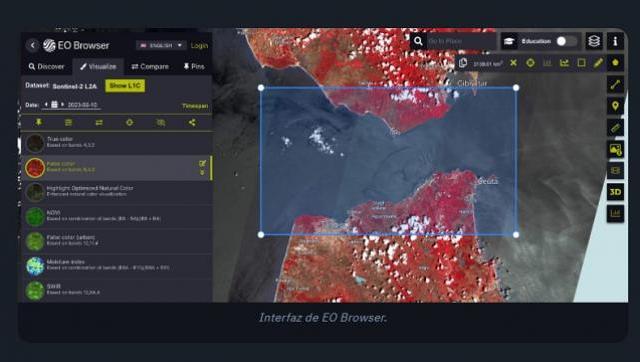Open the measure ruler tool
This screenshot has width=640, height=362.
click(616, 128)
